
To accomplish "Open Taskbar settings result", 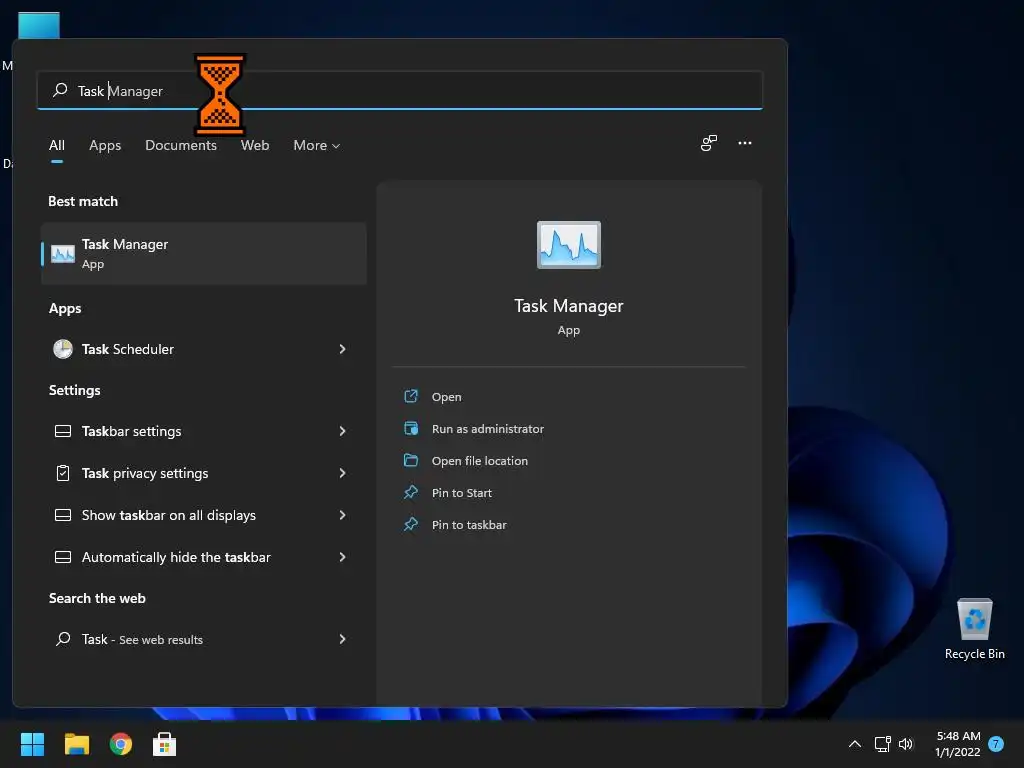I will coord(204,431).
